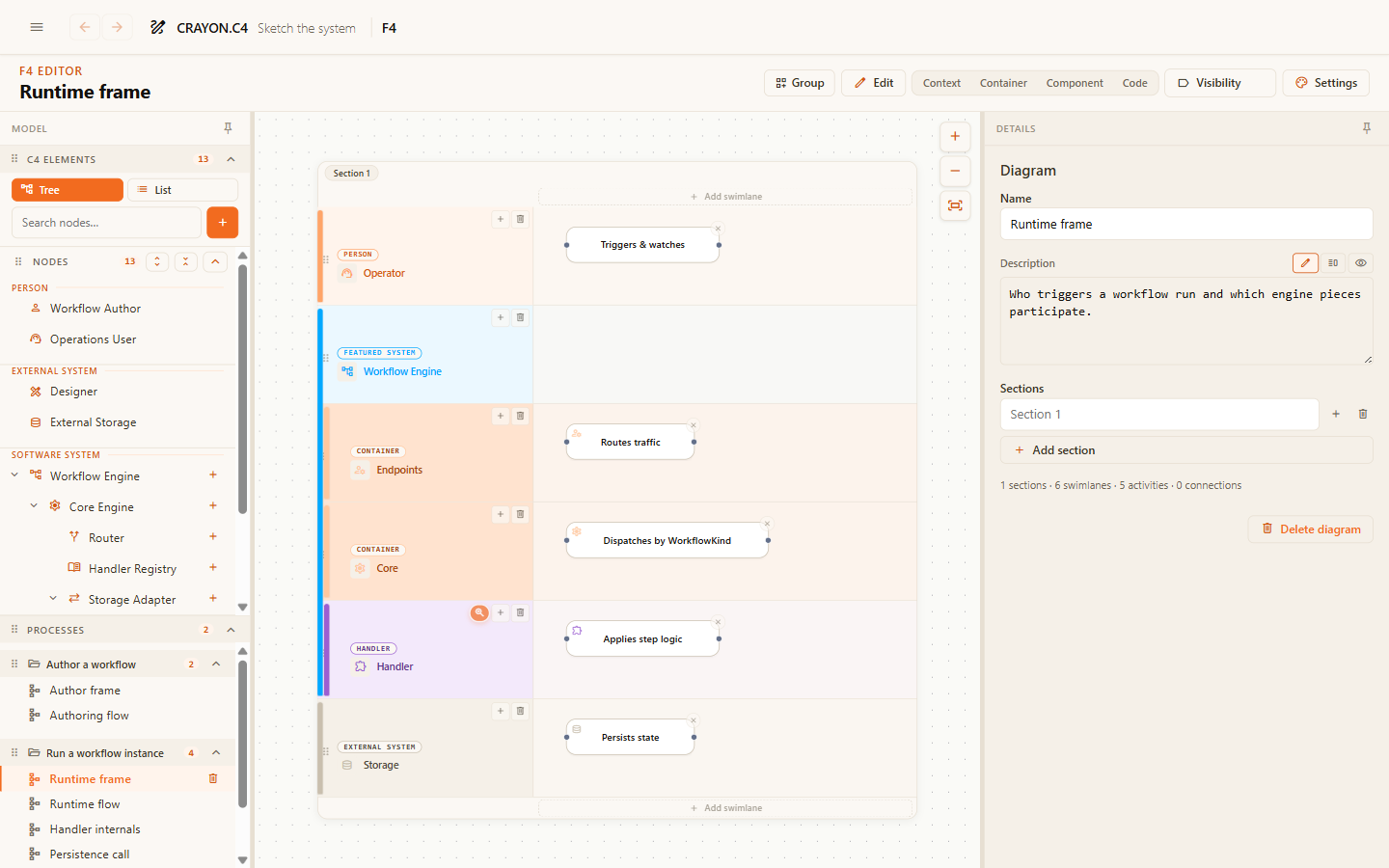This screenshot has height=868, width=1389.
Task: Zoom in on the canvas
Action: coord(955,137)
